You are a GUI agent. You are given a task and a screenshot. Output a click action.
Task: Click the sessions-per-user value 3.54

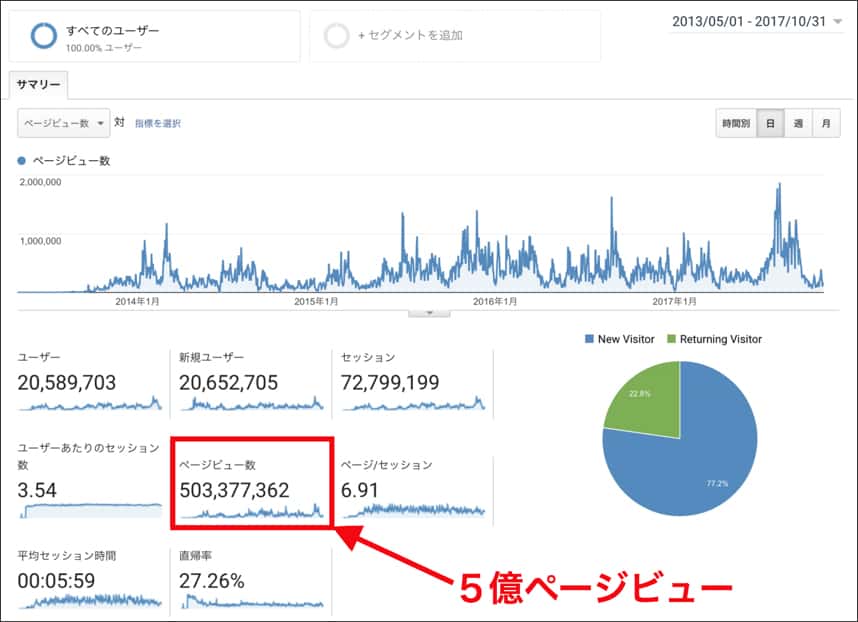37,490
